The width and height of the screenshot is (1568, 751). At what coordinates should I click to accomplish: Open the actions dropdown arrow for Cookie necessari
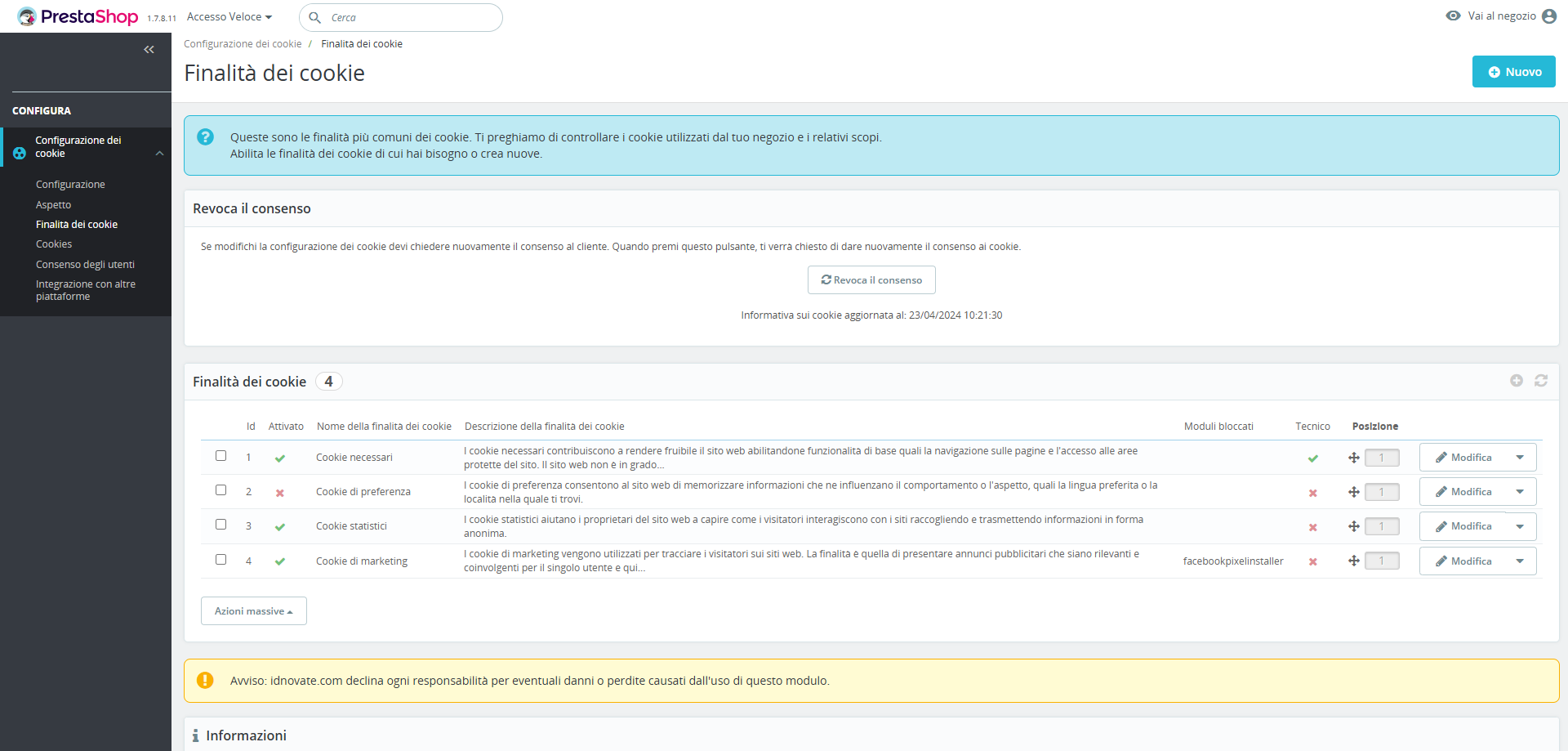click(1520, 458)
